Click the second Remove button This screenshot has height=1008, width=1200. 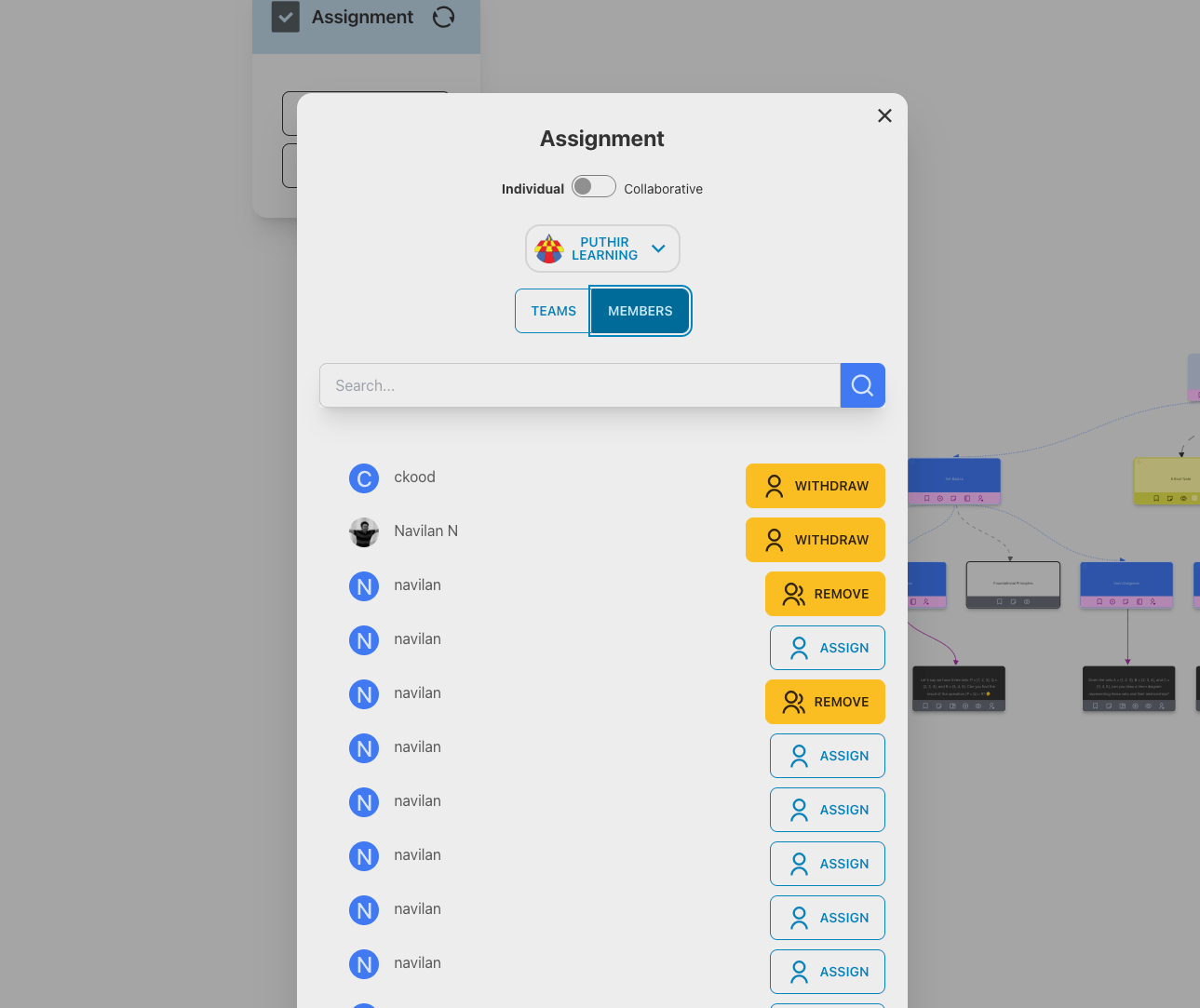(825, 702)
